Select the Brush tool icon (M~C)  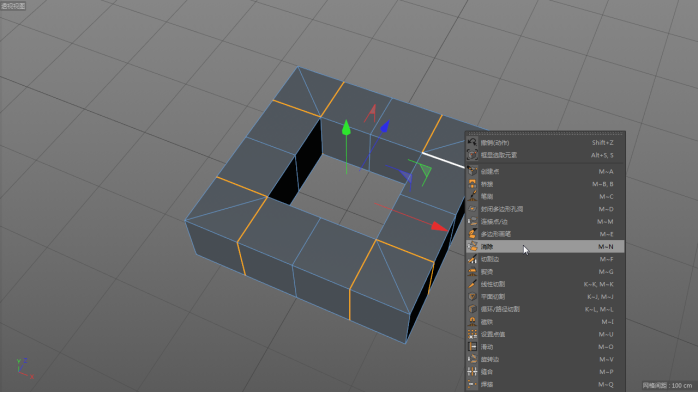pyautogui.click(x=472, y=196)
